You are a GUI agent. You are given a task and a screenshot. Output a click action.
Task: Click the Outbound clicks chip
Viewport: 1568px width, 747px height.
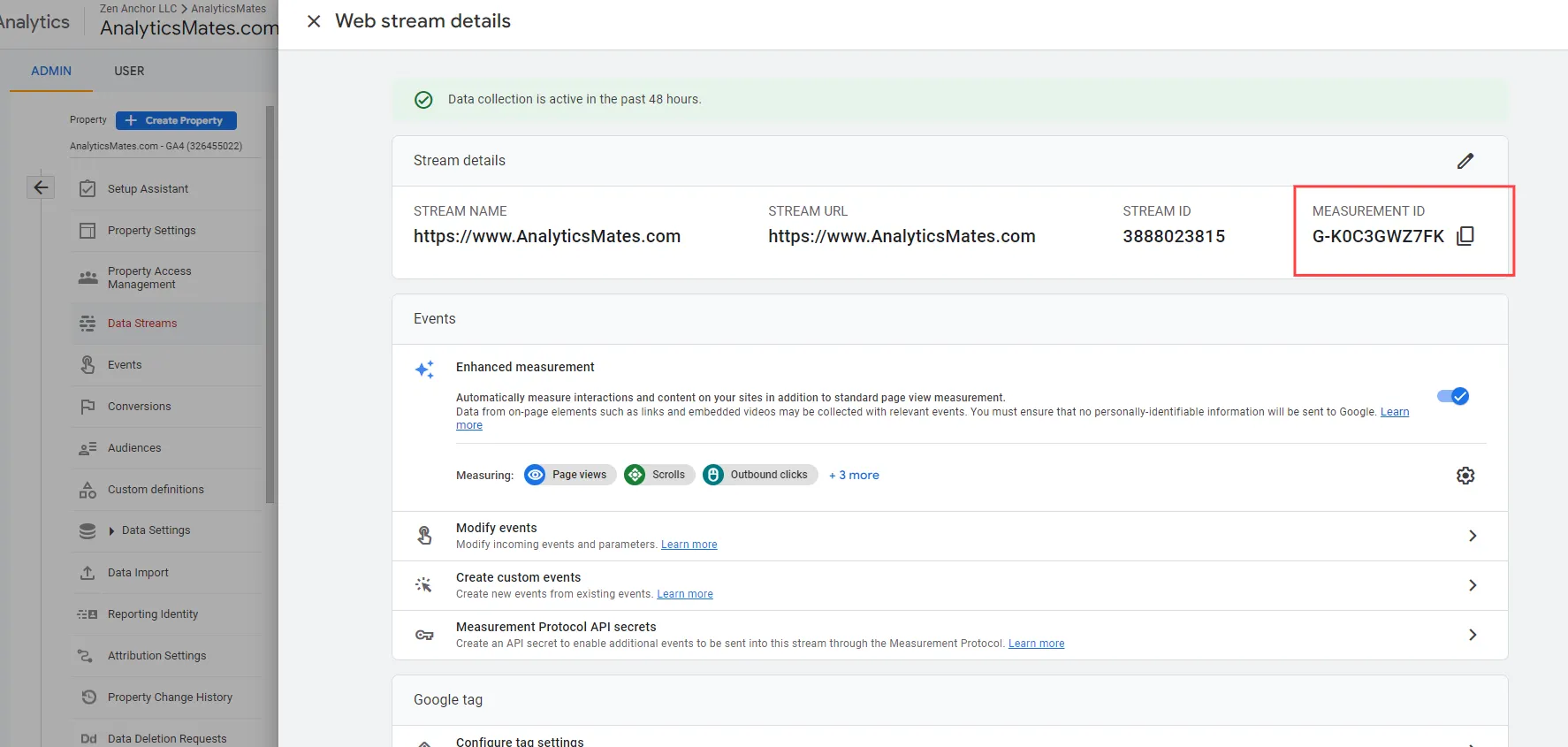tap(760, 475)
